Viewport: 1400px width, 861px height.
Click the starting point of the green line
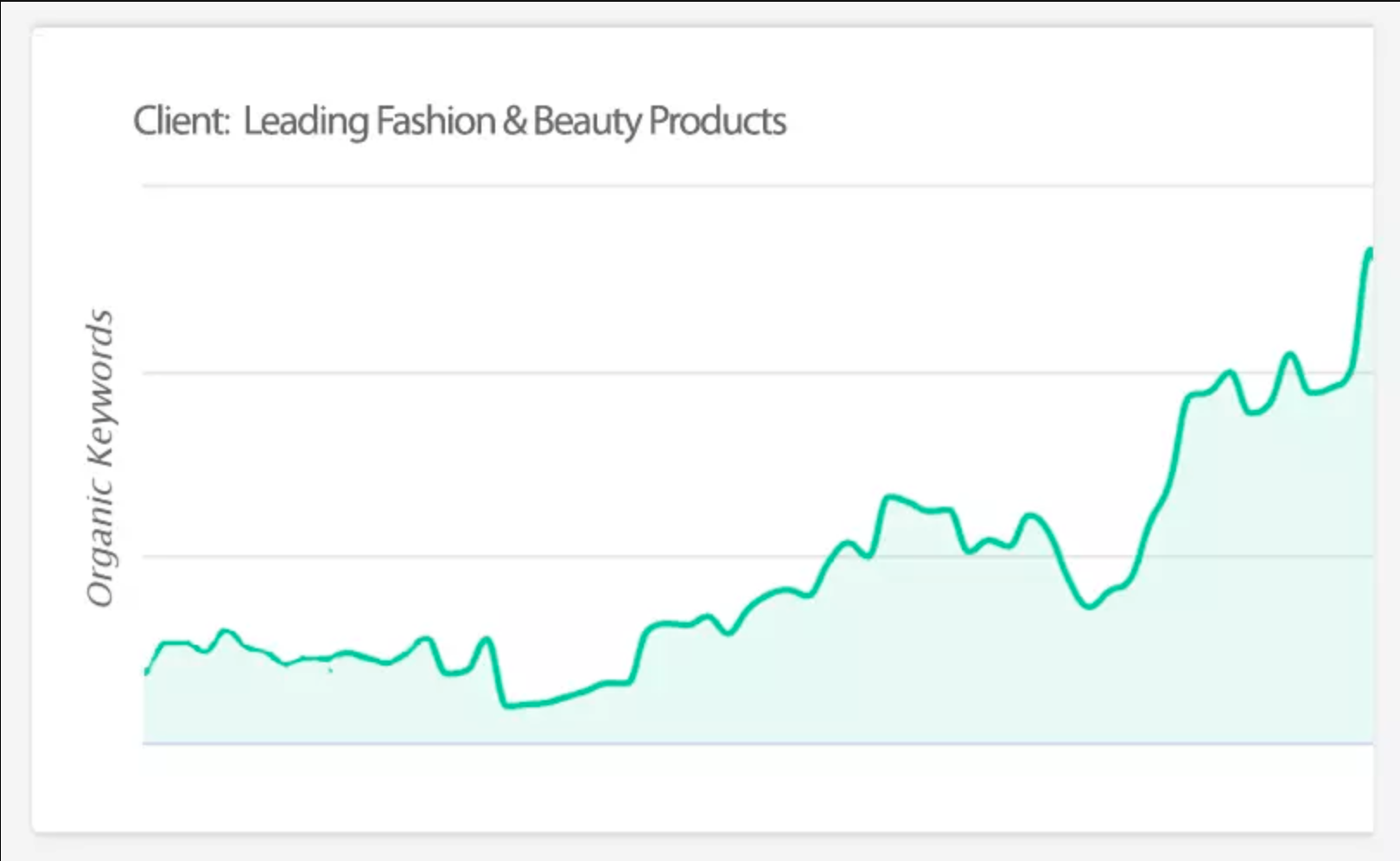[146, 671]
